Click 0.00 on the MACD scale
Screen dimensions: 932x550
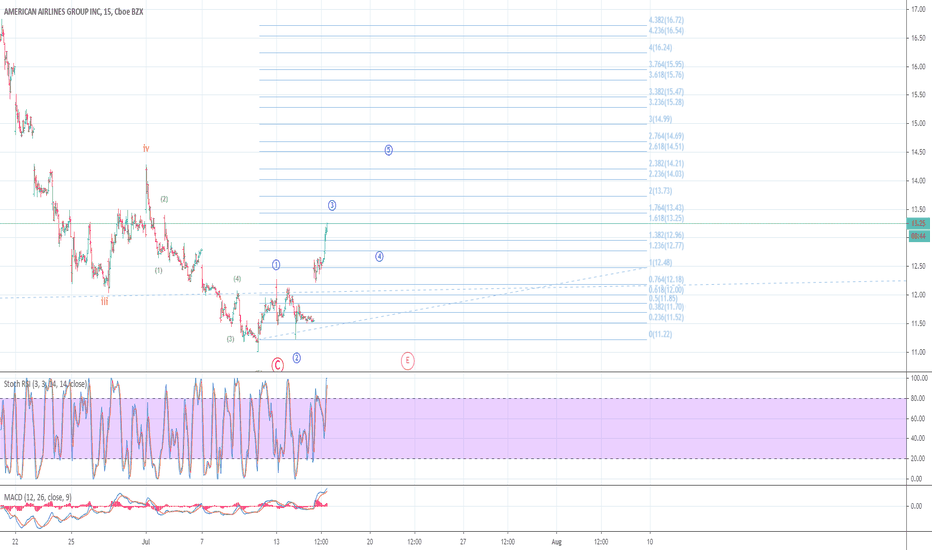point(916,506)
